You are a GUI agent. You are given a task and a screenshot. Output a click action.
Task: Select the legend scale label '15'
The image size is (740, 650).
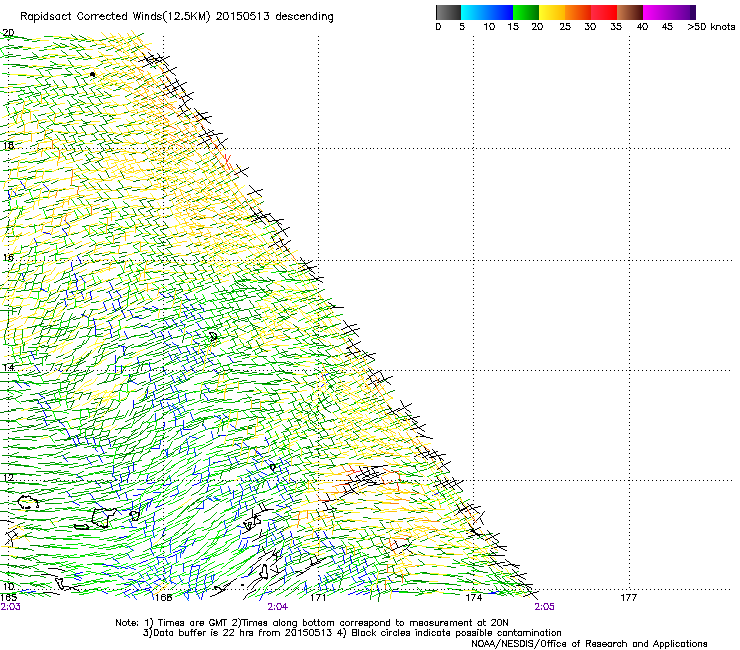(x=513, y=27)
